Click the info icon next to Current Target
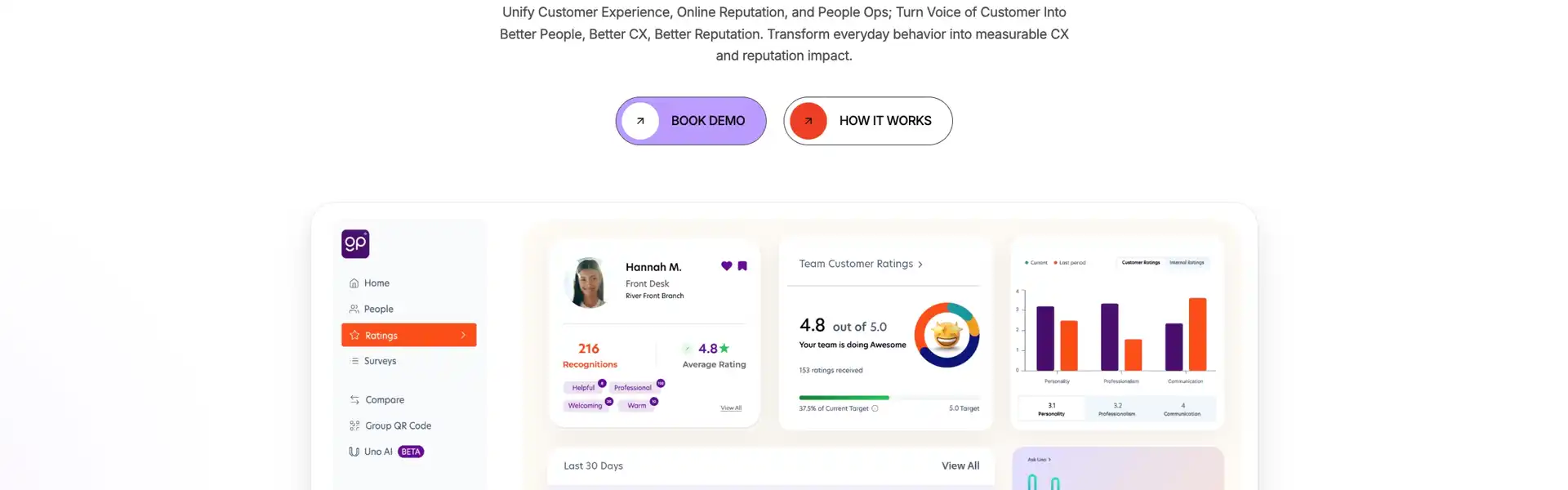The width and height of the screenshot is (1568, 490). click(x=875, y=408)
